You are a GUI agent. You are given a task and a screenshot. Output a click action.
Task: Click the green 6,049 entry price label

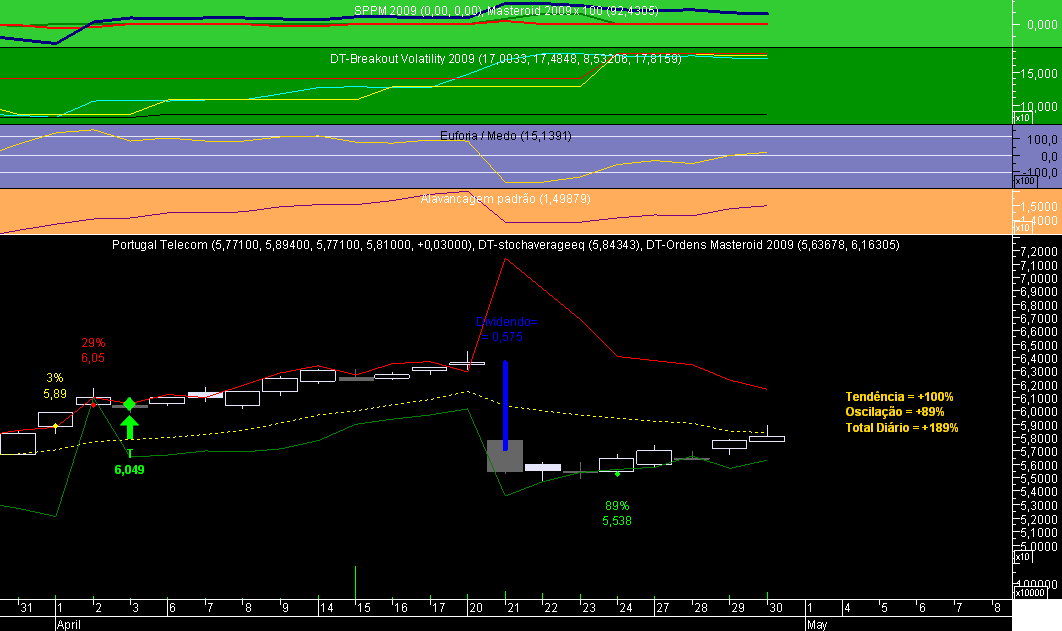(129, 470)
